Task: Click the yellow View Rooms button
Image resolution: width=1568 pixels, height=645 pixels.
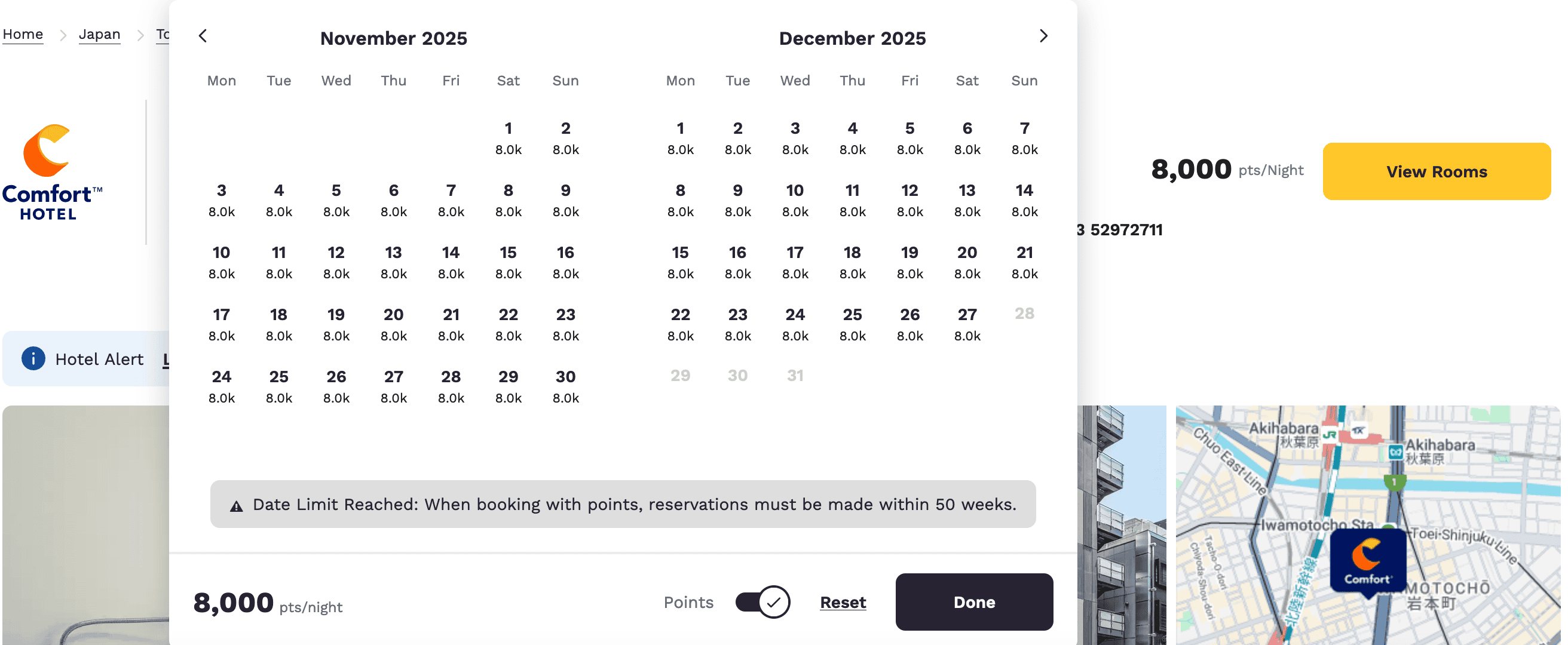Action: [x=1436, y=171]
